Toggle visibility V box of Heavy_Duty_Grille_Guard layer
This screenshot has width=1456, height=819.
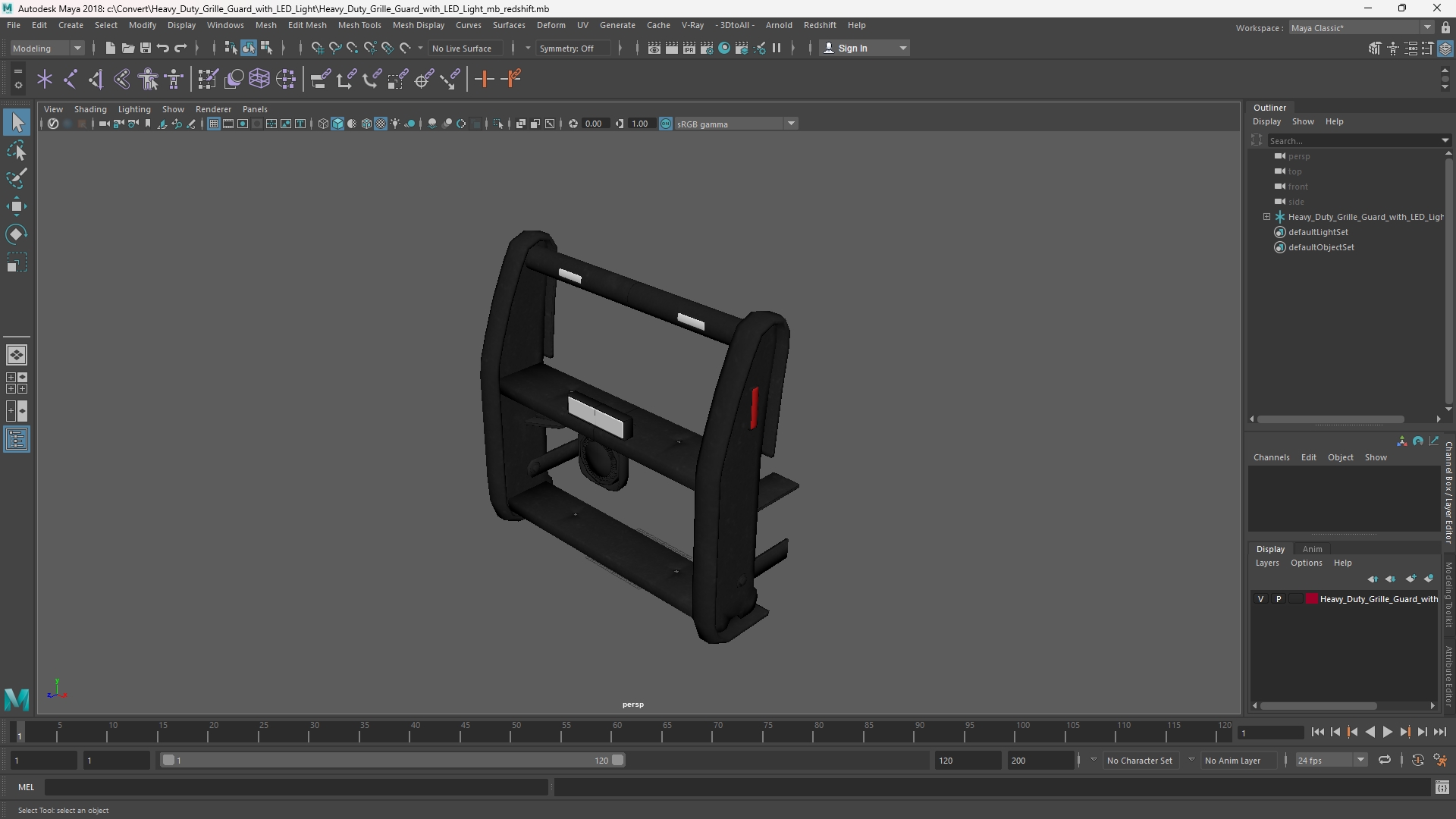point(1261,599)
